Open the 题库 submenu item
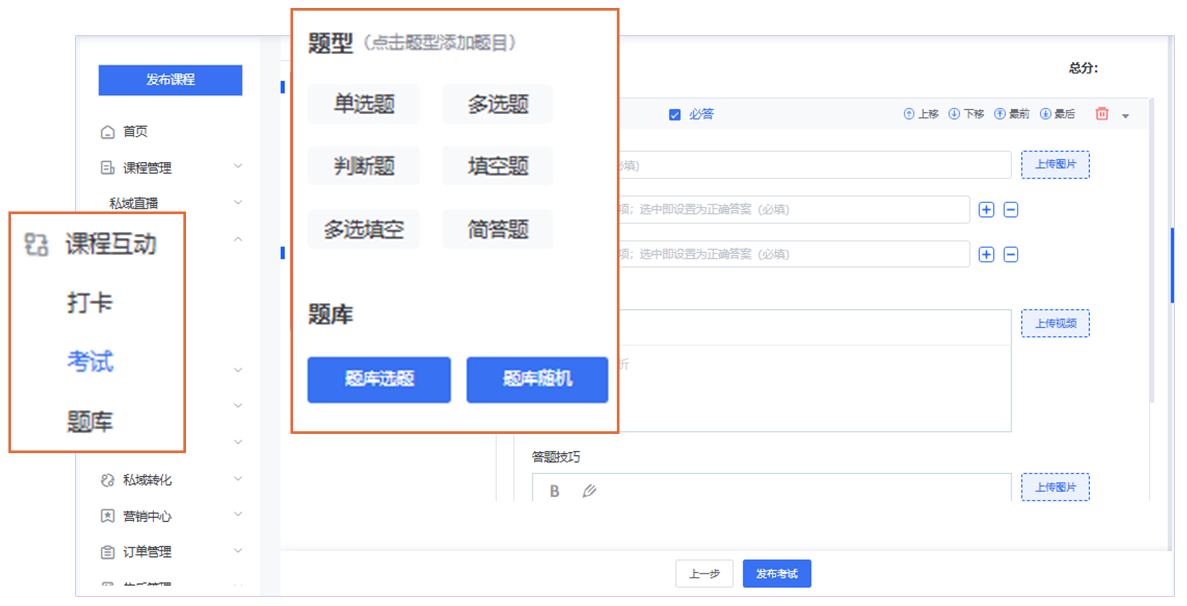Image resolution: width=1187 pixels, height=606 pixels. coord(90,421)
